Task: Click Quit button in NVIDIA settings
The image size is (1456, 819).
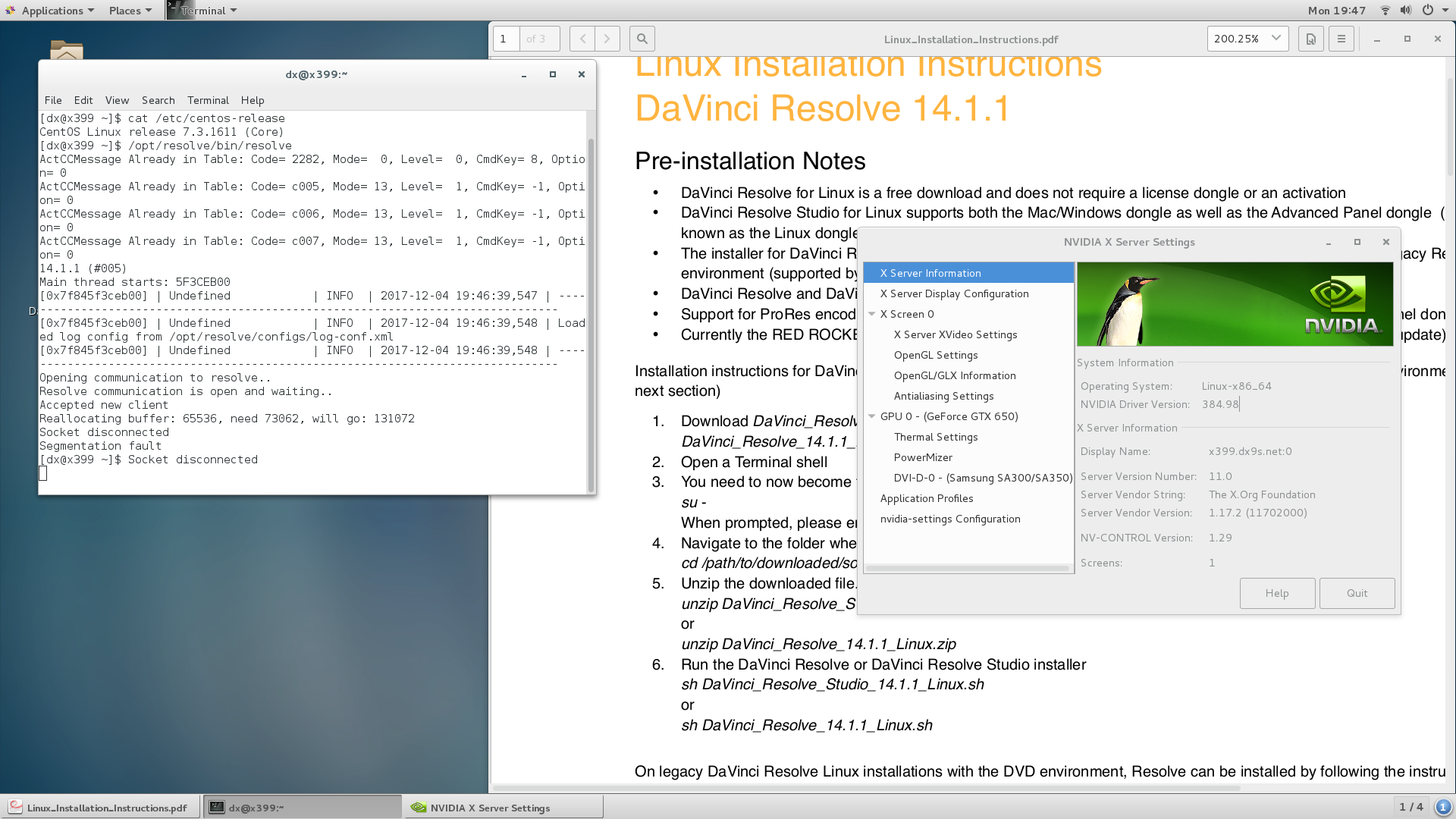Action: (x=1357, y=592)
